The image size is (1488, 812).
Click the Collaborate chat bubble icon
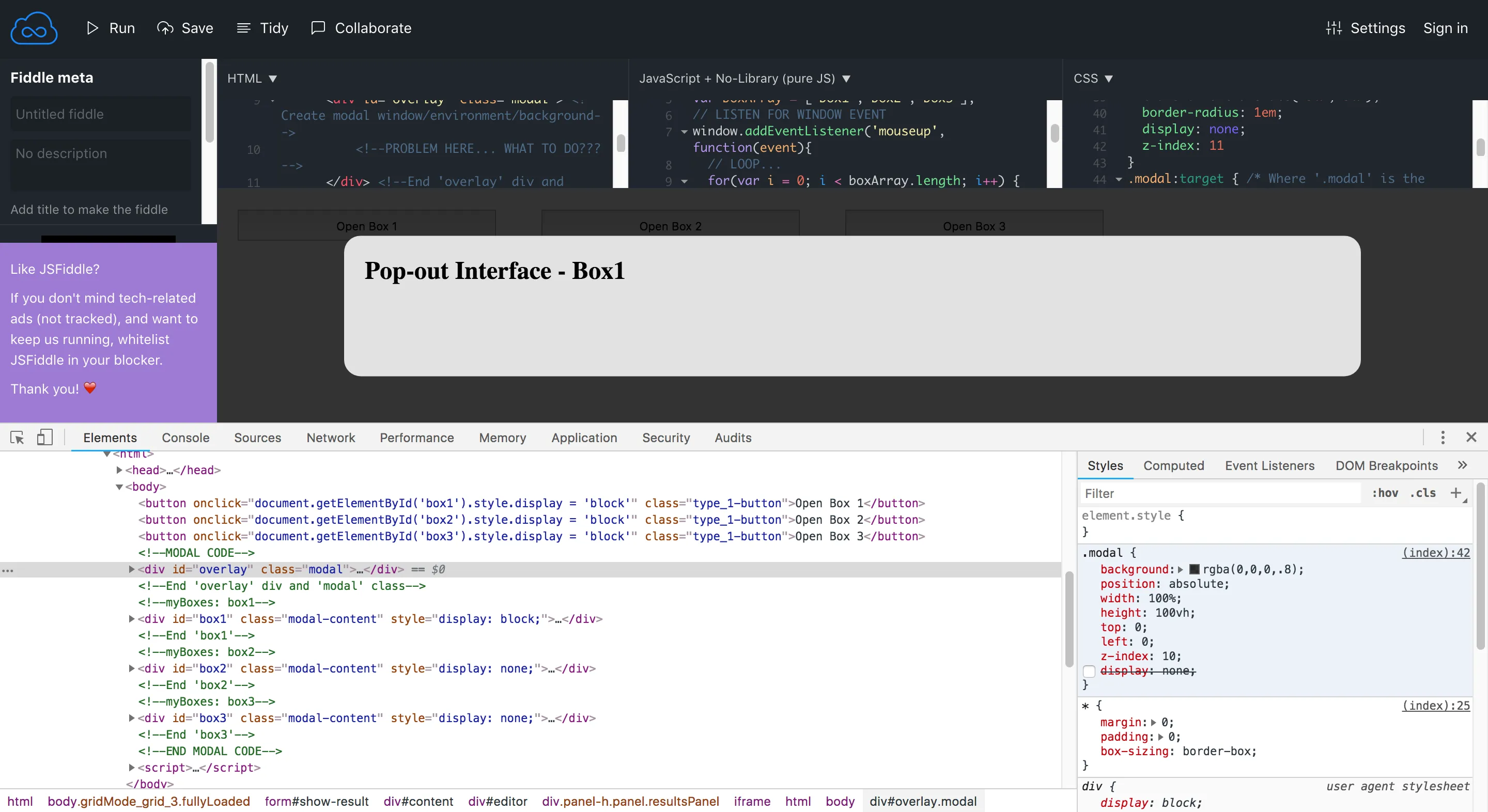[318, 28]
